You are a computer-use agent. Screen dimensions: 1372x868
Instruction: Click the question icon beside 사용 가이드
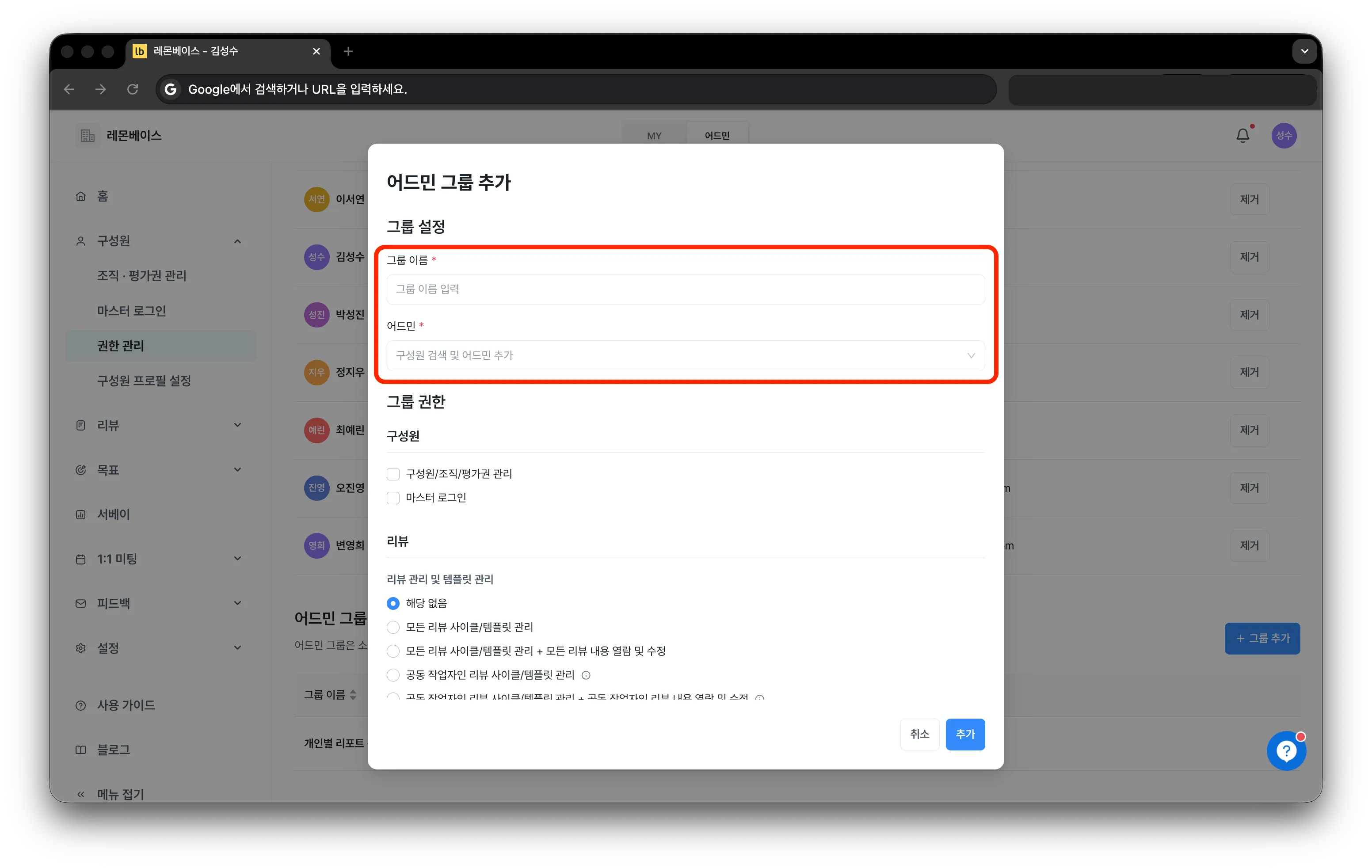click(81, 705)
